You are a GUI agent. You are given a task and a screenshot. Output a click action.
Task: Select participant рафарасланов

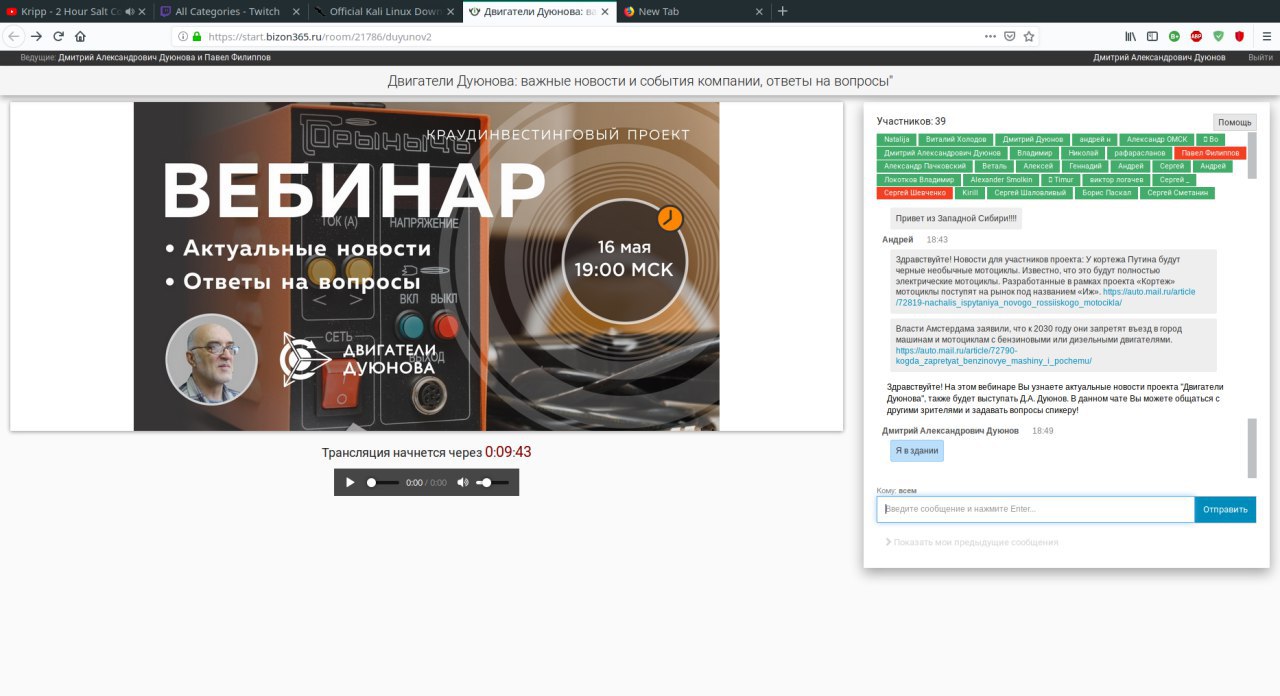tap(1140, 153)
